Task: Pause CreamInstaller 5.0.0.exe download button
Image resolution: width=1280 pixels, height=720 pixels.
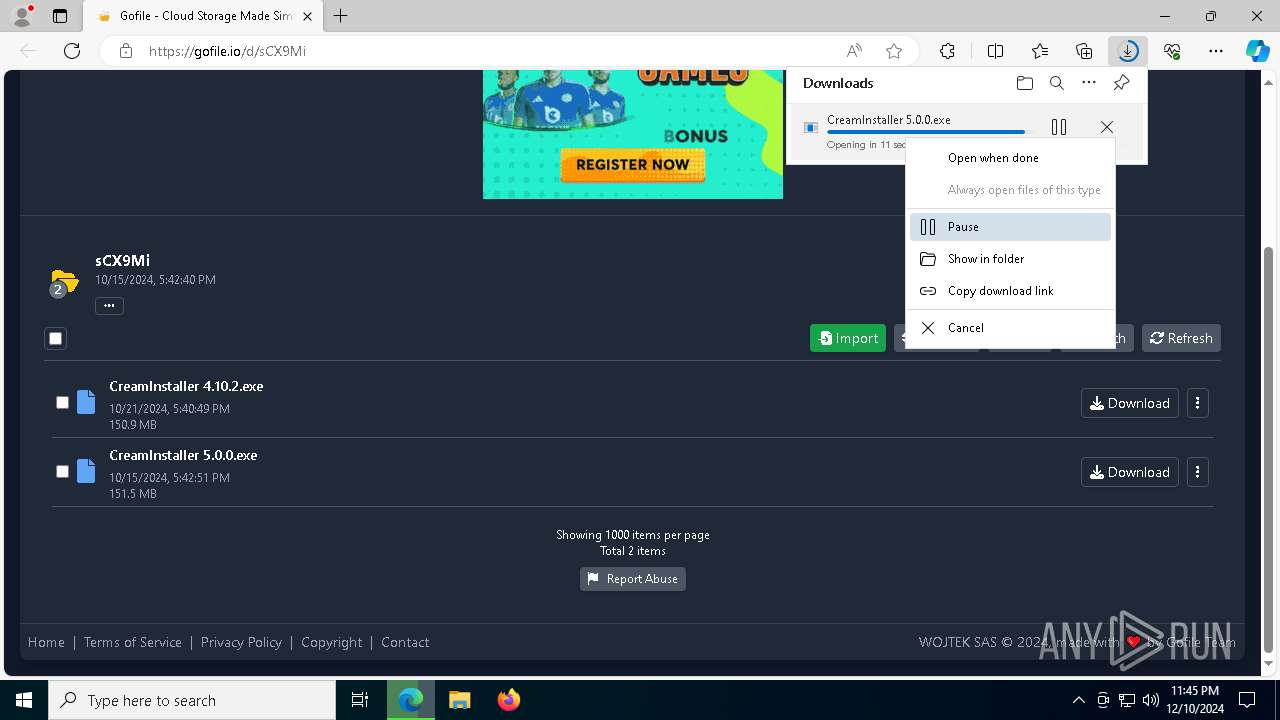Action: [x=1059, y=127]
